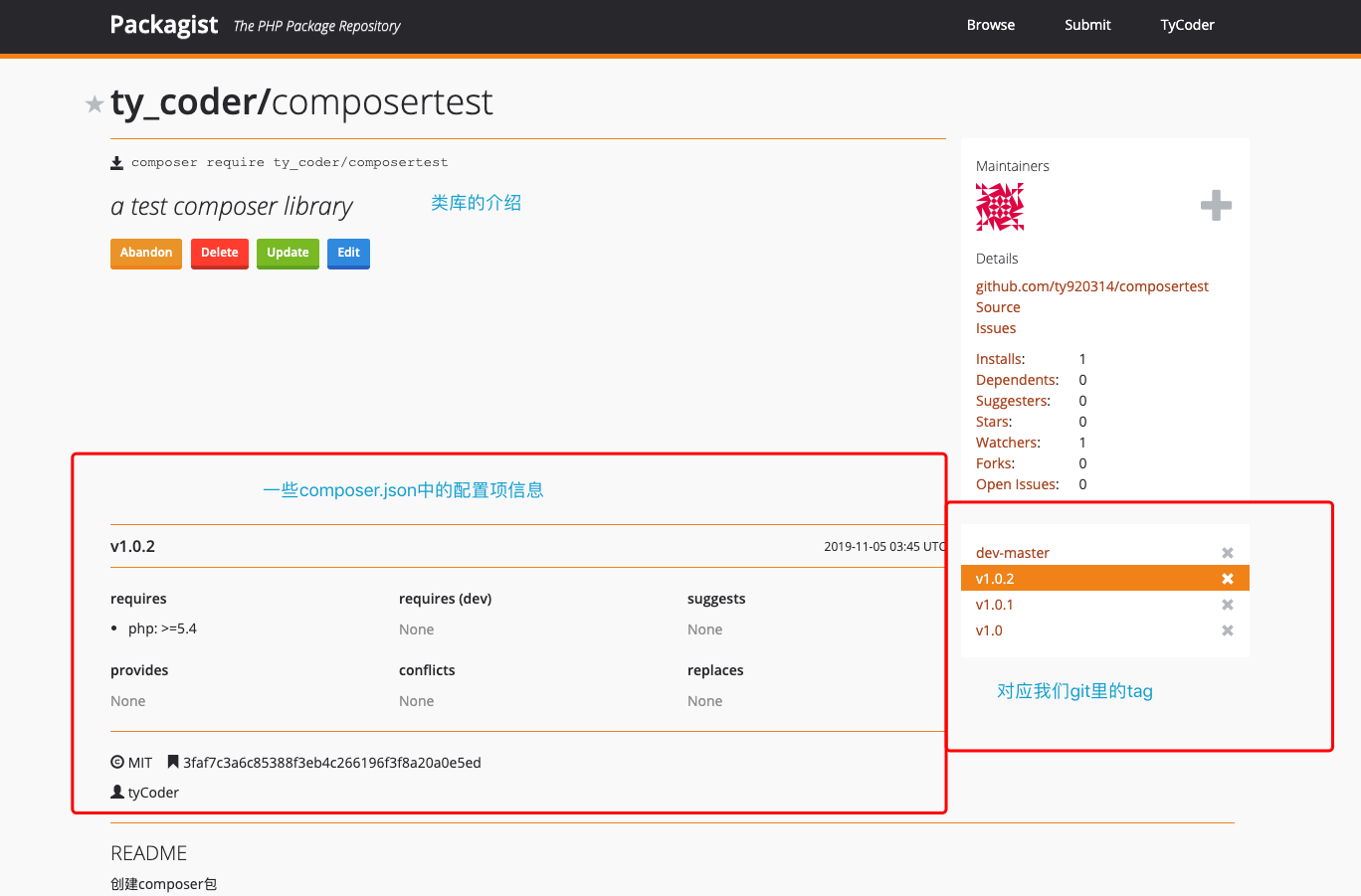1361x896 pixels.
Task: Click the v1.0.2 version heading
Action: [132, 546]
